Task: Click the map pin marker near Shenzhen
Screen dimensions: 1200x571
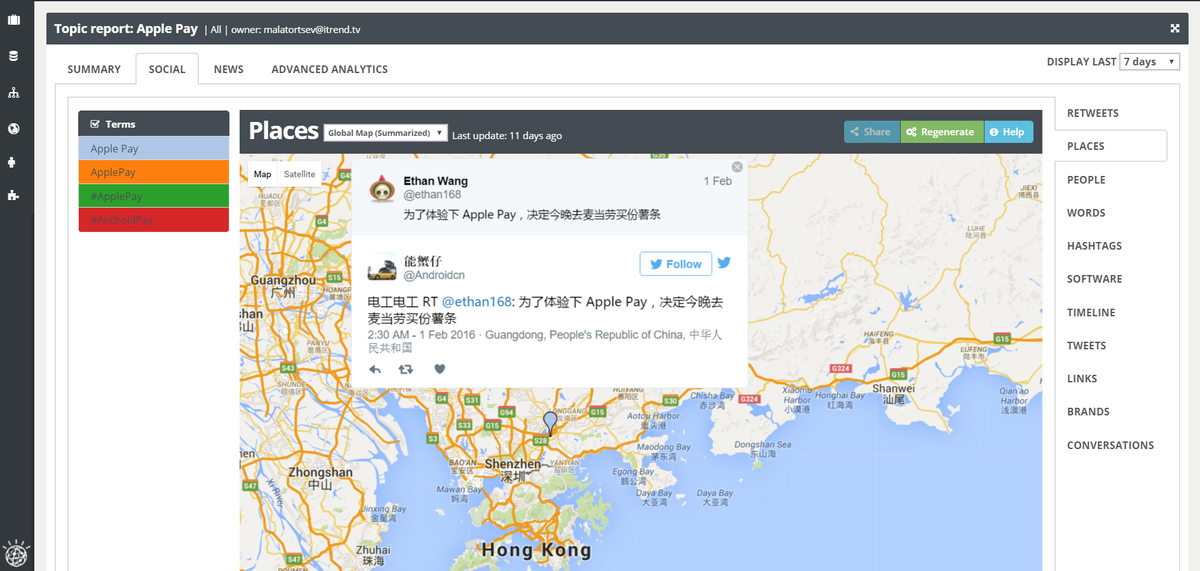Action: [x=549, y=422]
